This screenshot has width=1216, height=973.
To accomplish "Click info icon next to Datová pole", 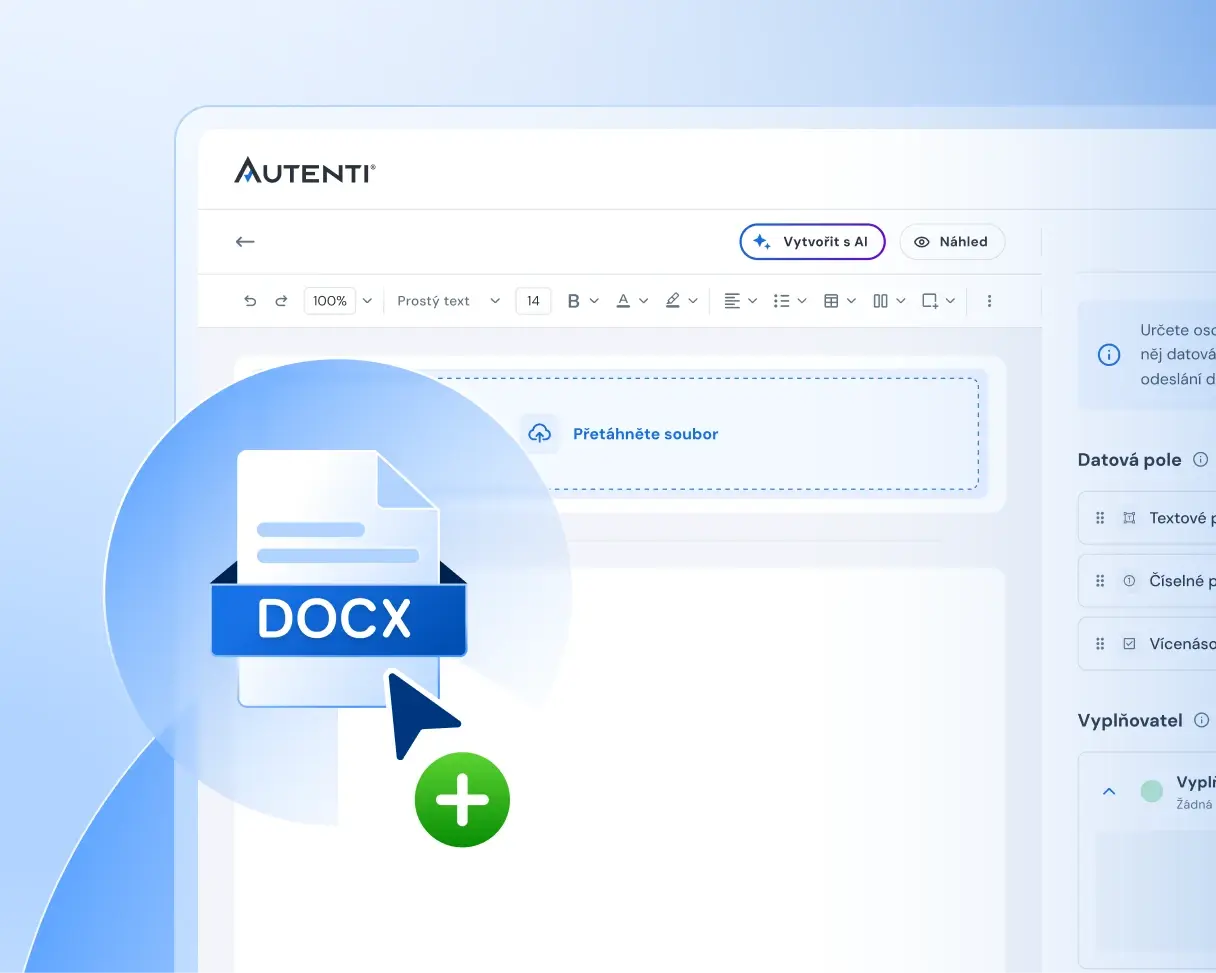I will [1201, 459].
